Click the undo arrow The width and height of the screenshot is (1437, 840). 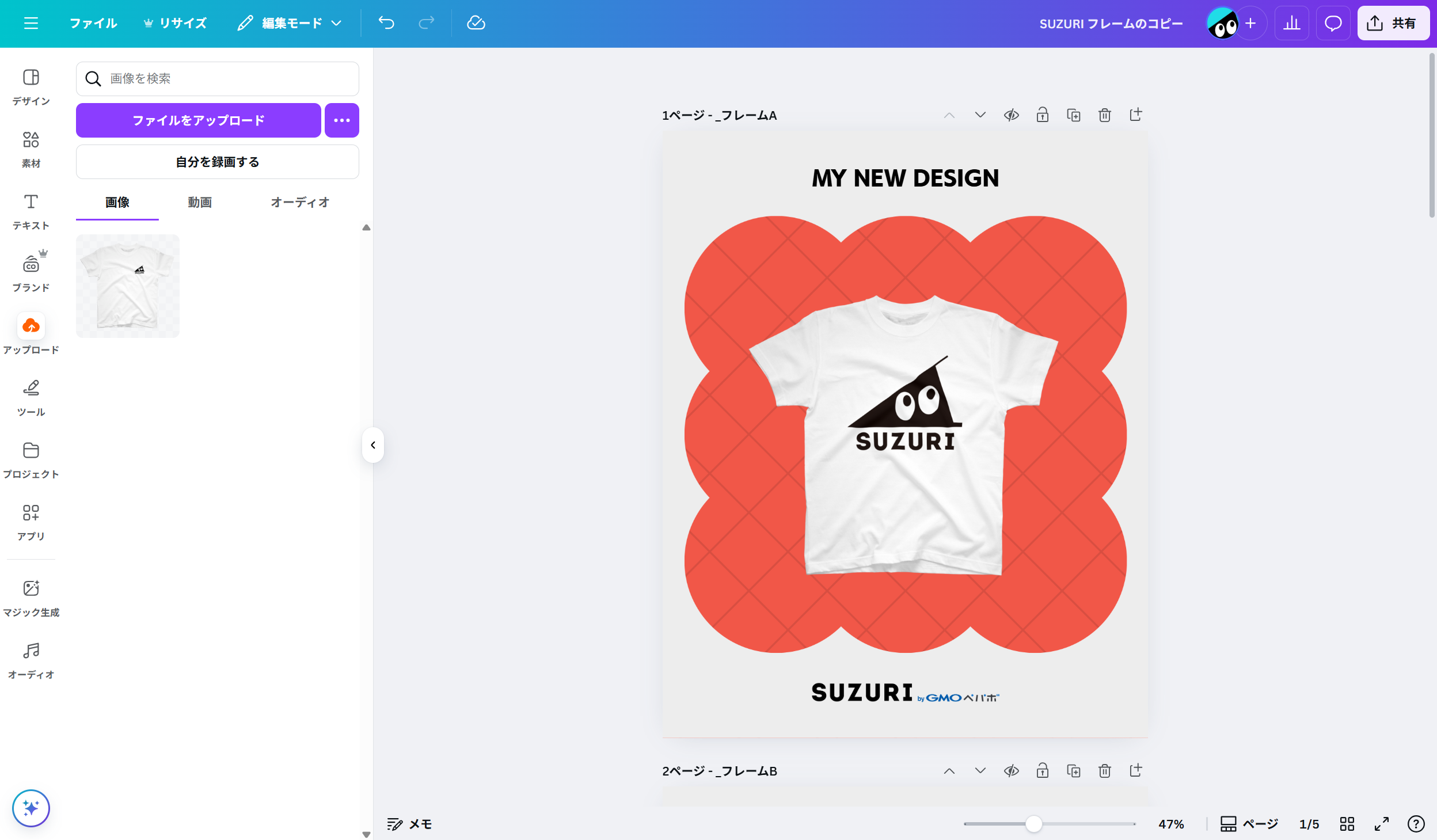pyautogui.click(x=386, y=23)
